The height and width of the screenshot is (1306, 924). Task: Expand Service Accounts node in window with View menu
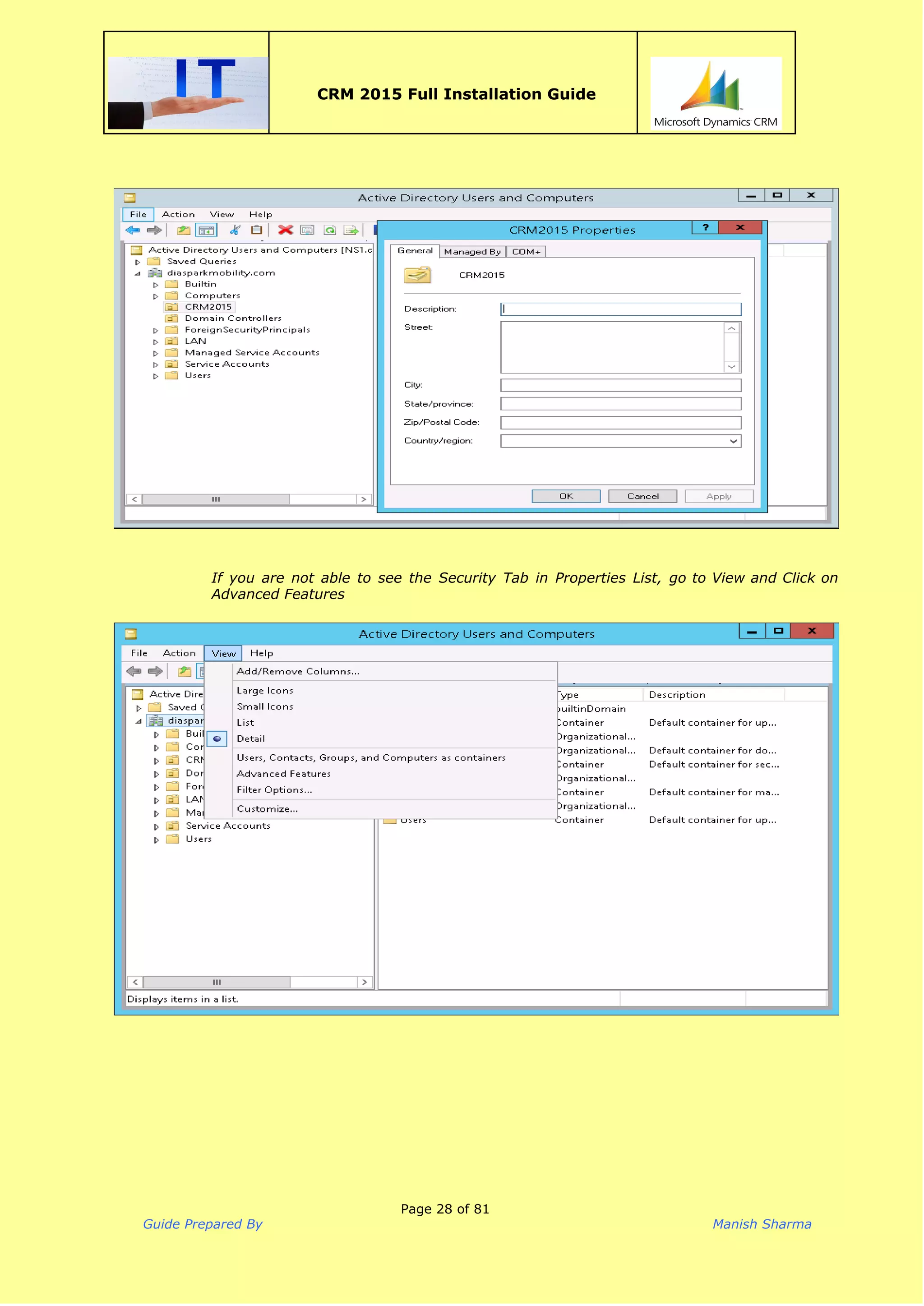157,827
